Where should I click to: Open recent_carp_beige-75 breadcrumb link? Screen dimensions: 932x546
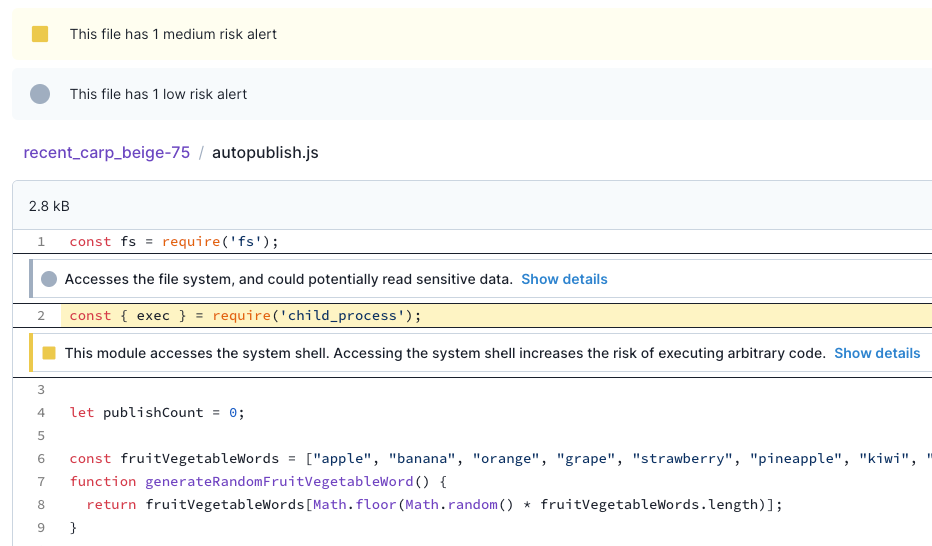[x=107, y=153]
